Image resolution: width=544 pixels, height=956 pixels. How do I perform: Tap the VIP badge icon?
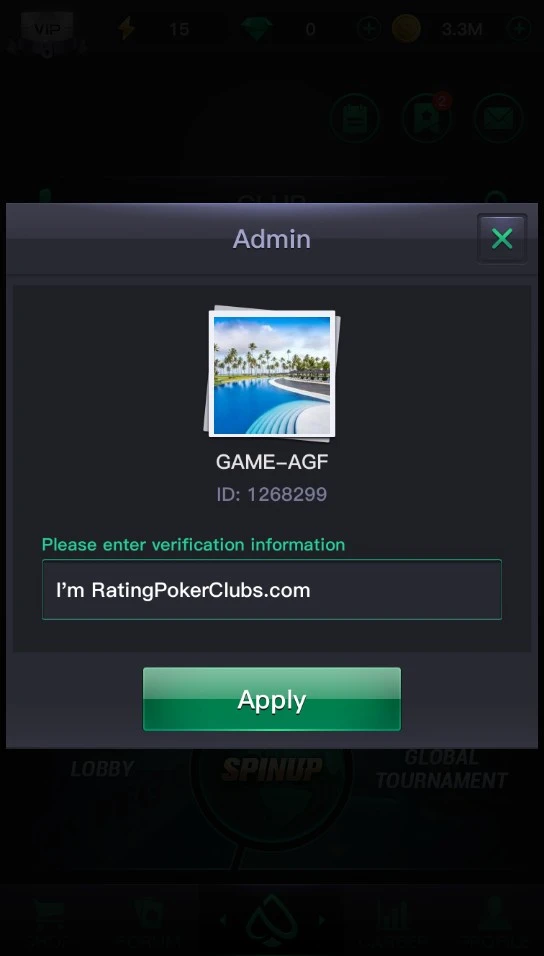[47, 29]
